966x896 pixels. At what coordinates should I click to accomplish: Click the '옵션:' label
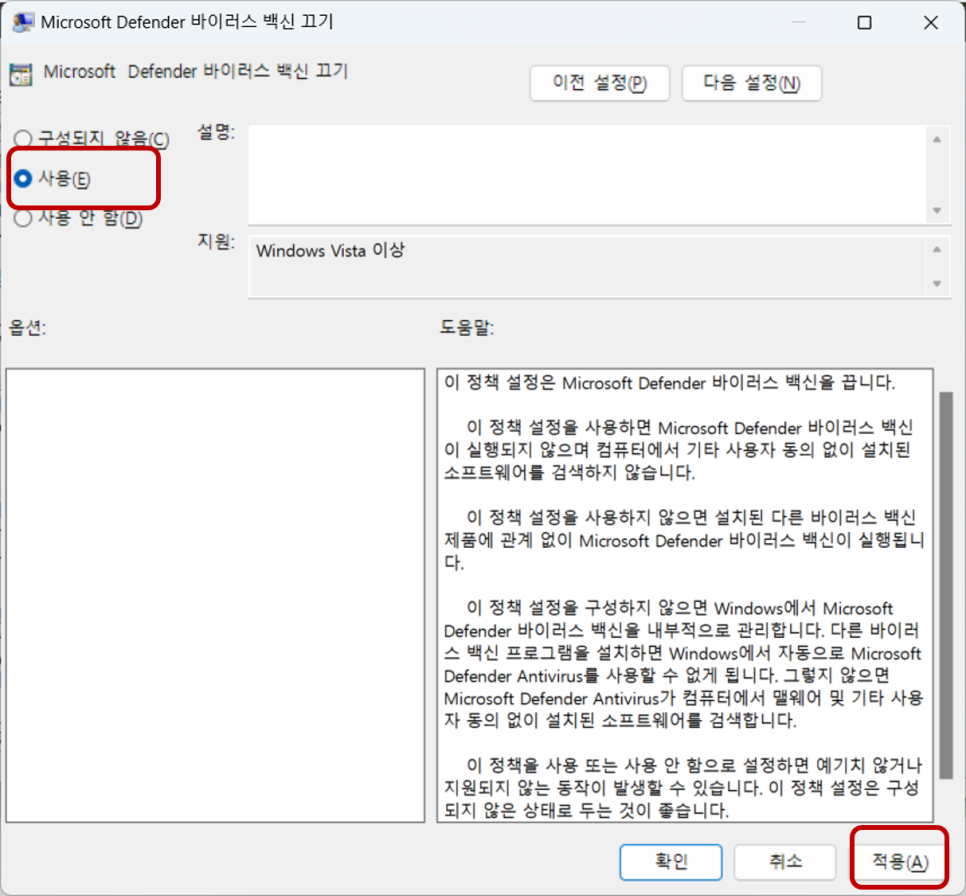coord(27,327)
